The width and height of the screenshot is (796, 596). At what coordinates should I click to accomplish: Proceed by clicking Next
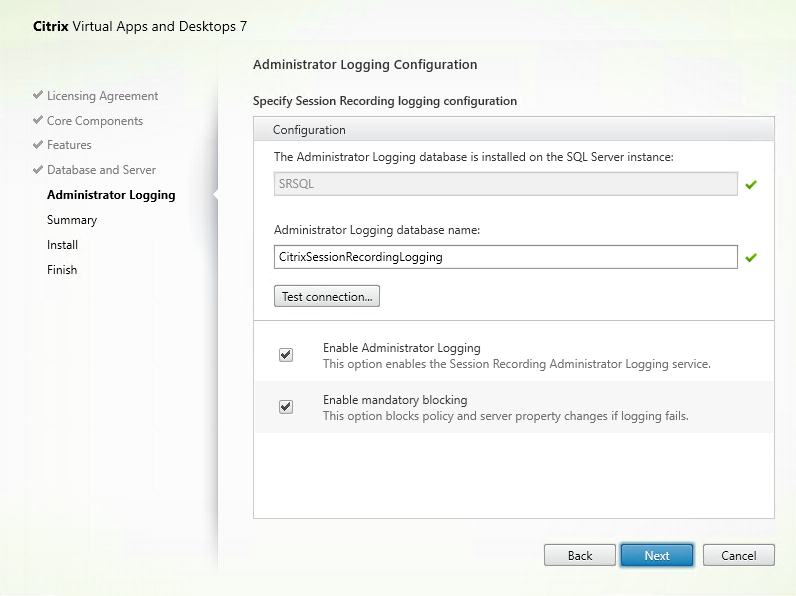pyautogui.click(x=657, y=555)
